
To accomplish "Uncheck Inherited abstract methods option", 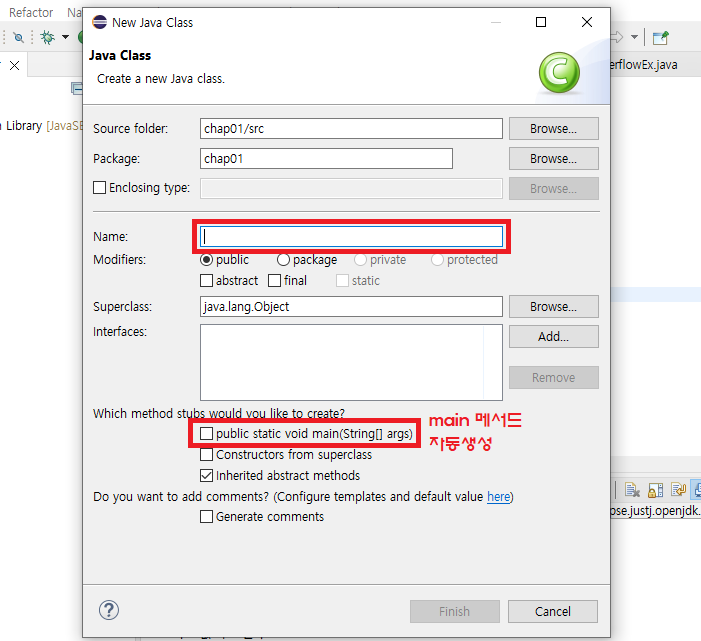I will point(207,476).
